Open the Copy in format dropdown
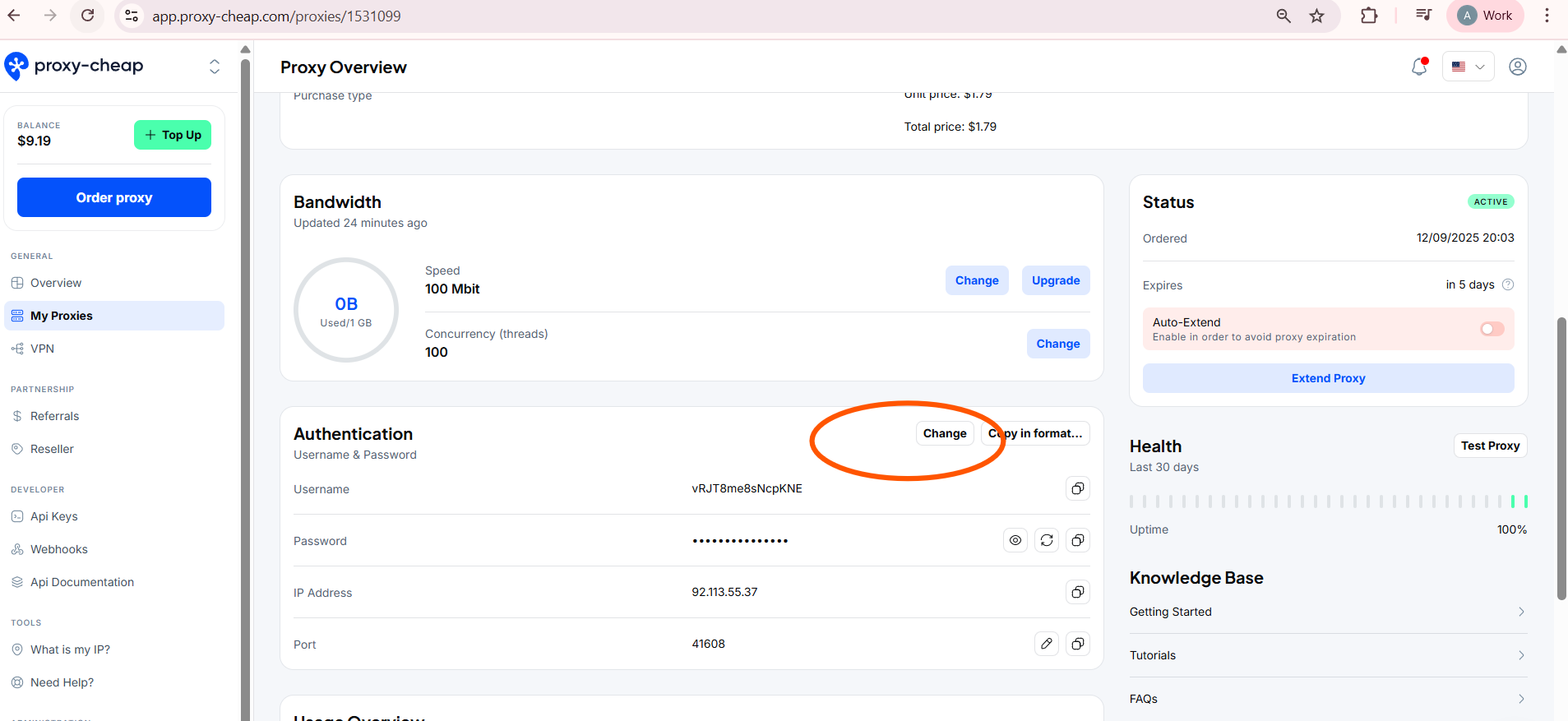The height and width of the screenshot is (721, 1568). click(1036, 433)
